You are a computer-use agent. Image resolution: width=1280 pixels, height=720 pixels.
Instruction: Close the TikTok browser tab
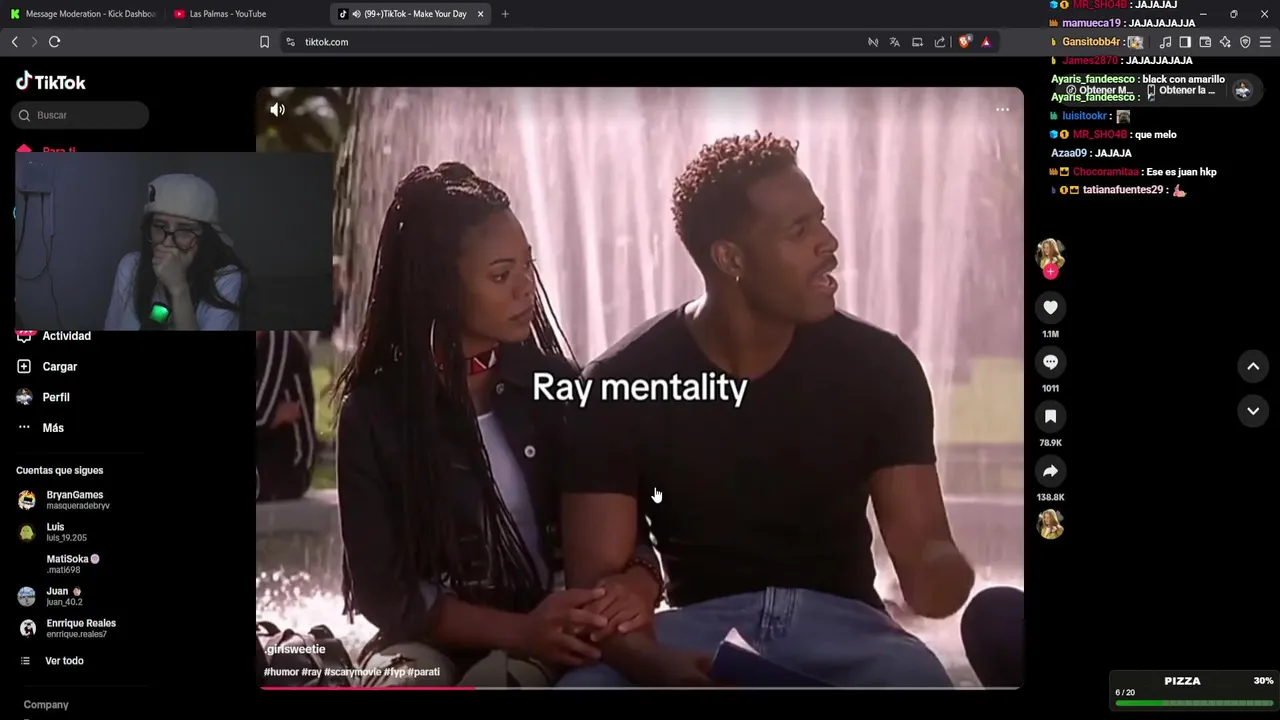(480, 14)
